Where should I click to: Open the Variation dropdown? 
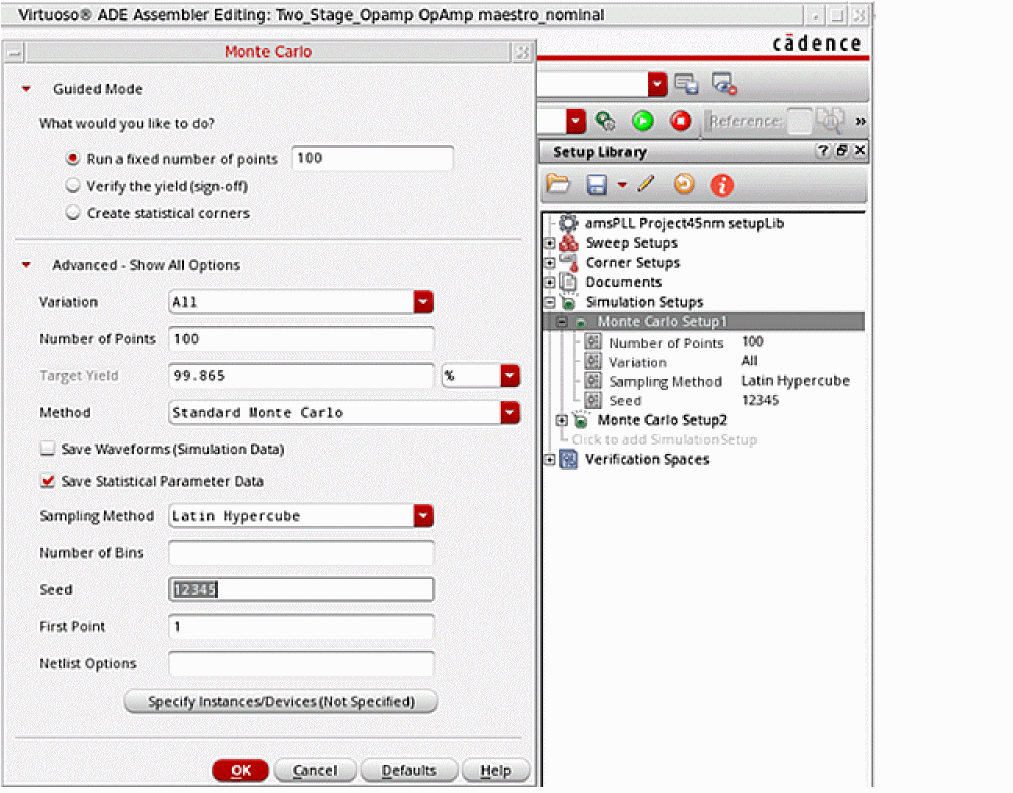point(423,302)
